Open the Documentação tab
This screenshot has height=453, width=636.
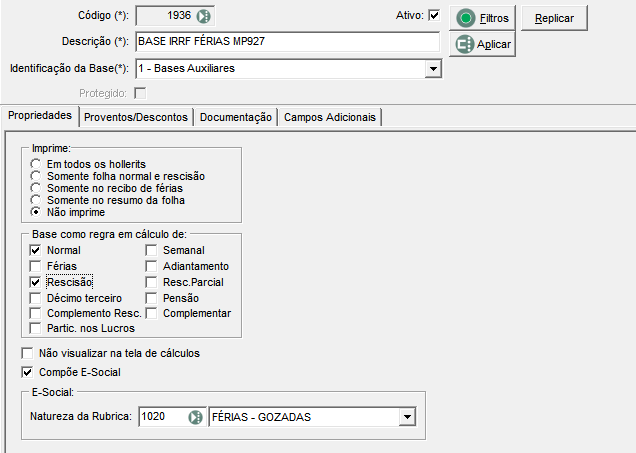(x=236, y=117)
